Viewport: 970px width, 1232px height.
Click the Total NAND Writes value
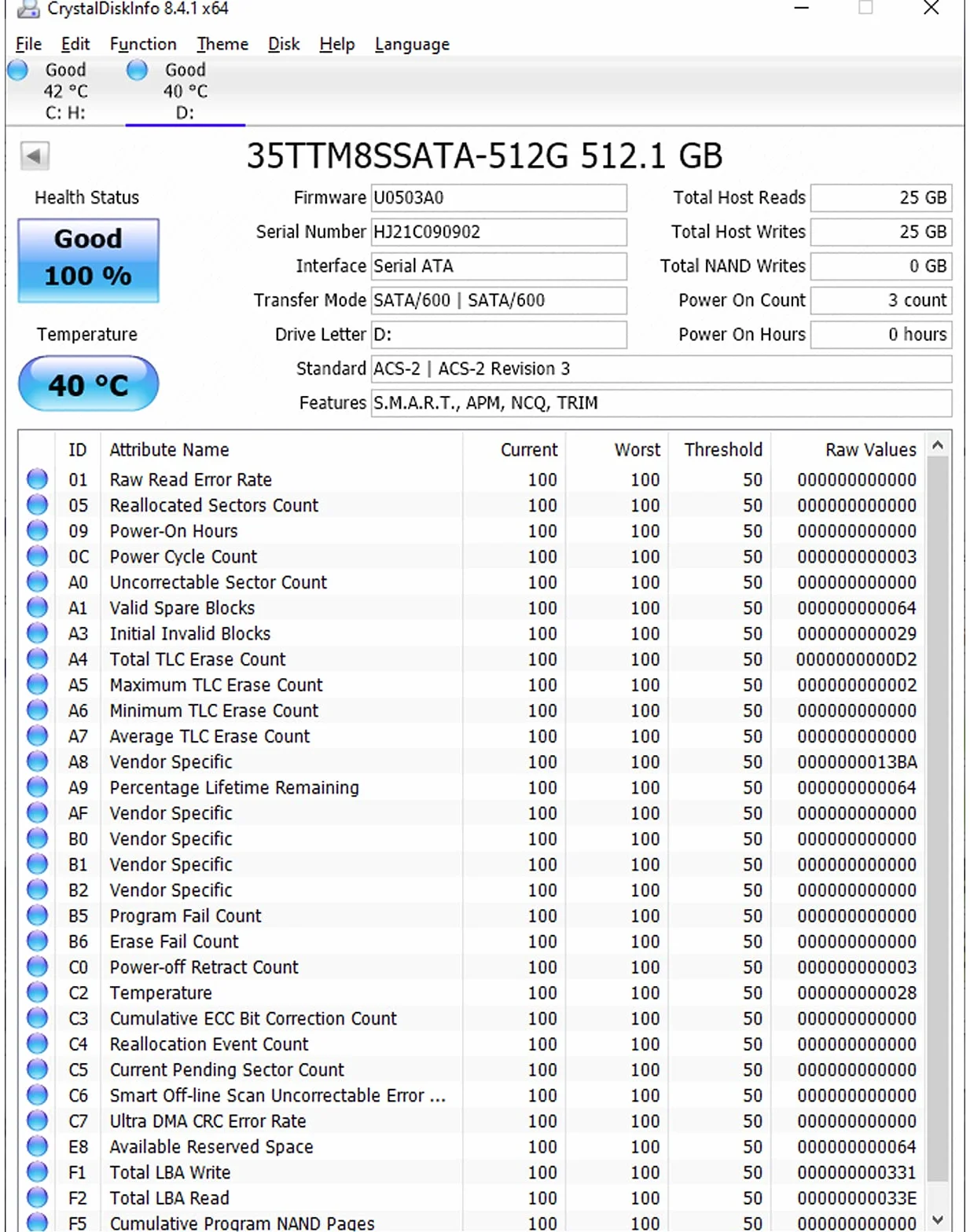(x=881, y=266)
